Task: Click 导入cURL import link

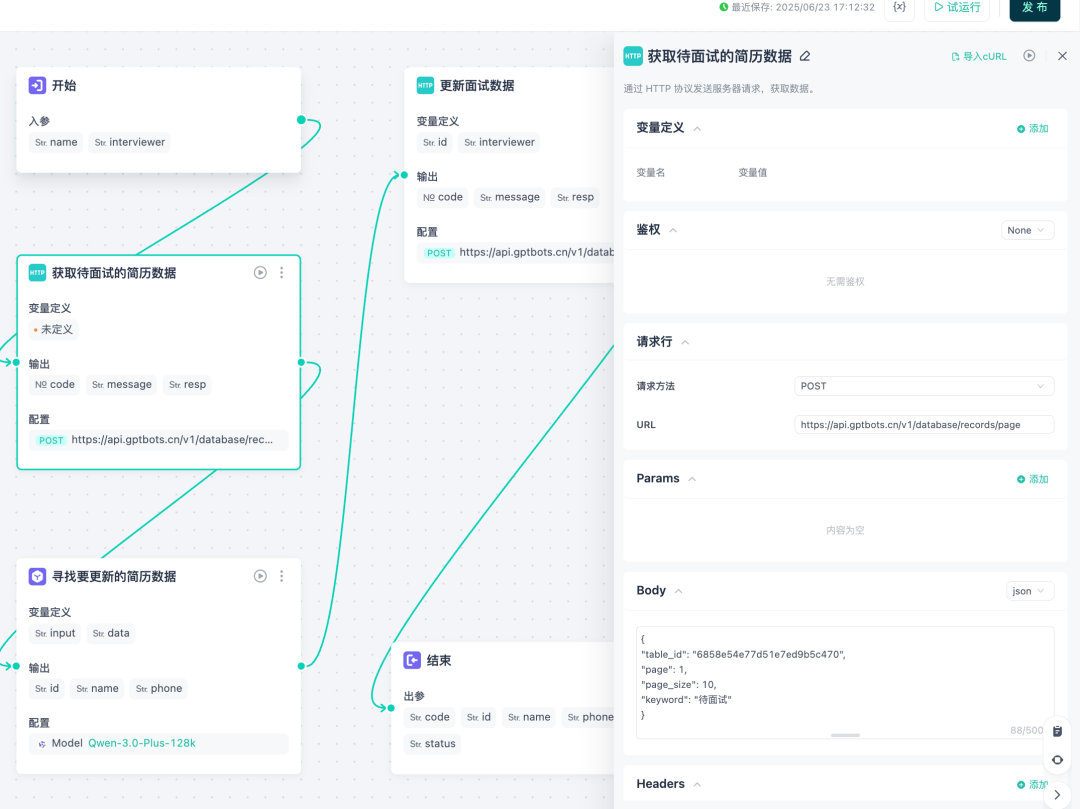Action: coord(979,56)
